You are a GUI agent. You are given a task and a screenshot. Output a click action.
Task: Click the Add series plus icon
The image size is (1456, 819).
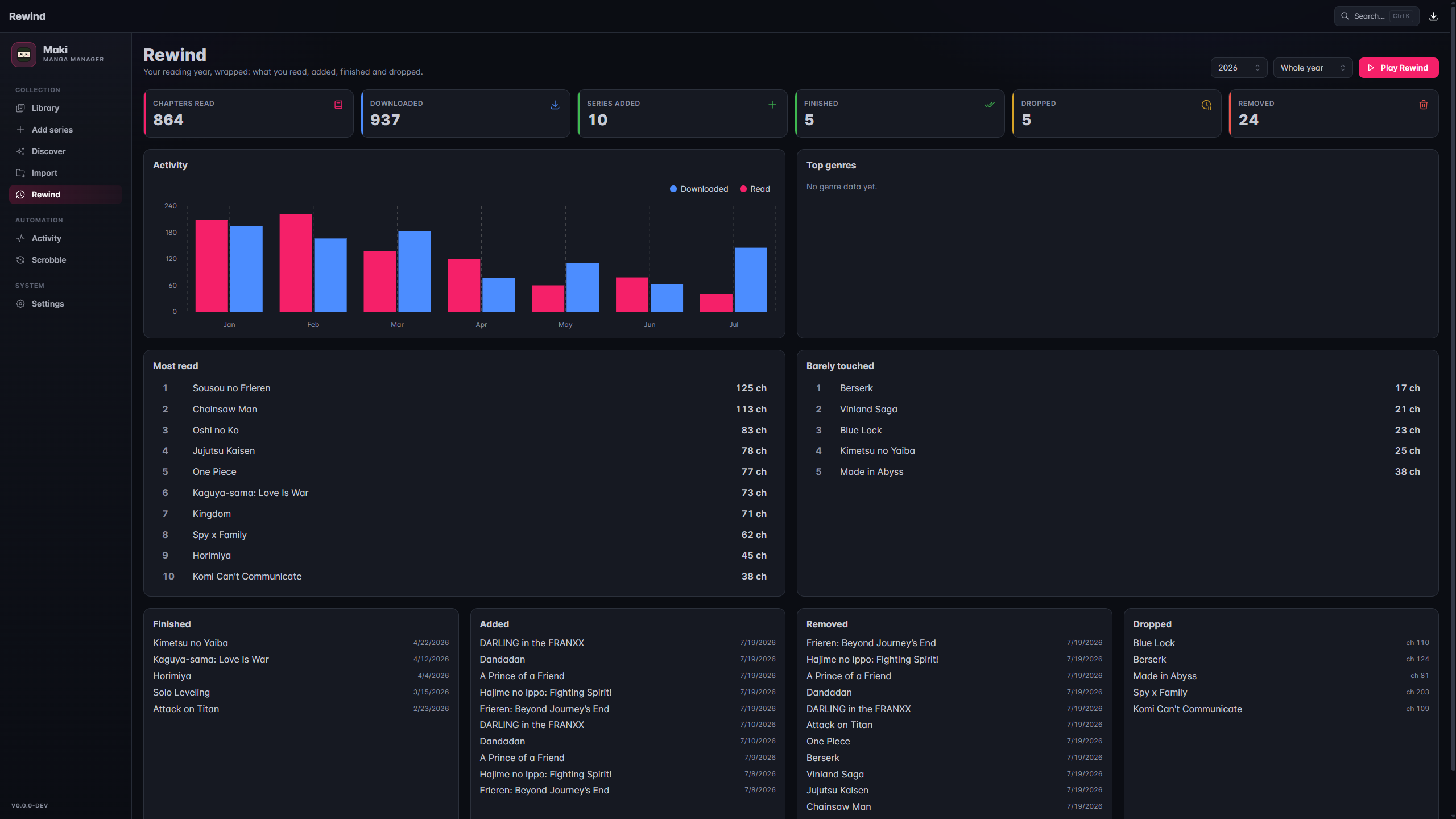(20, 130)
